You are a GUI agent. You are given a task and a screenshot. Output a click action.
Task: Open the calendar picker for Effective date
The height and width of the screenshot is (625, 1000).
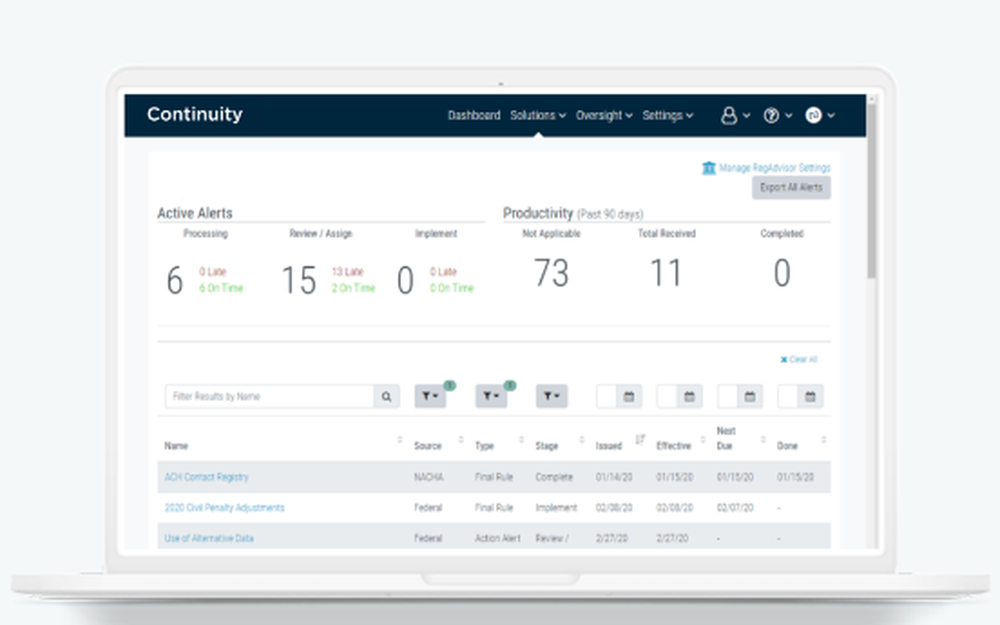[x=689, y=397]
